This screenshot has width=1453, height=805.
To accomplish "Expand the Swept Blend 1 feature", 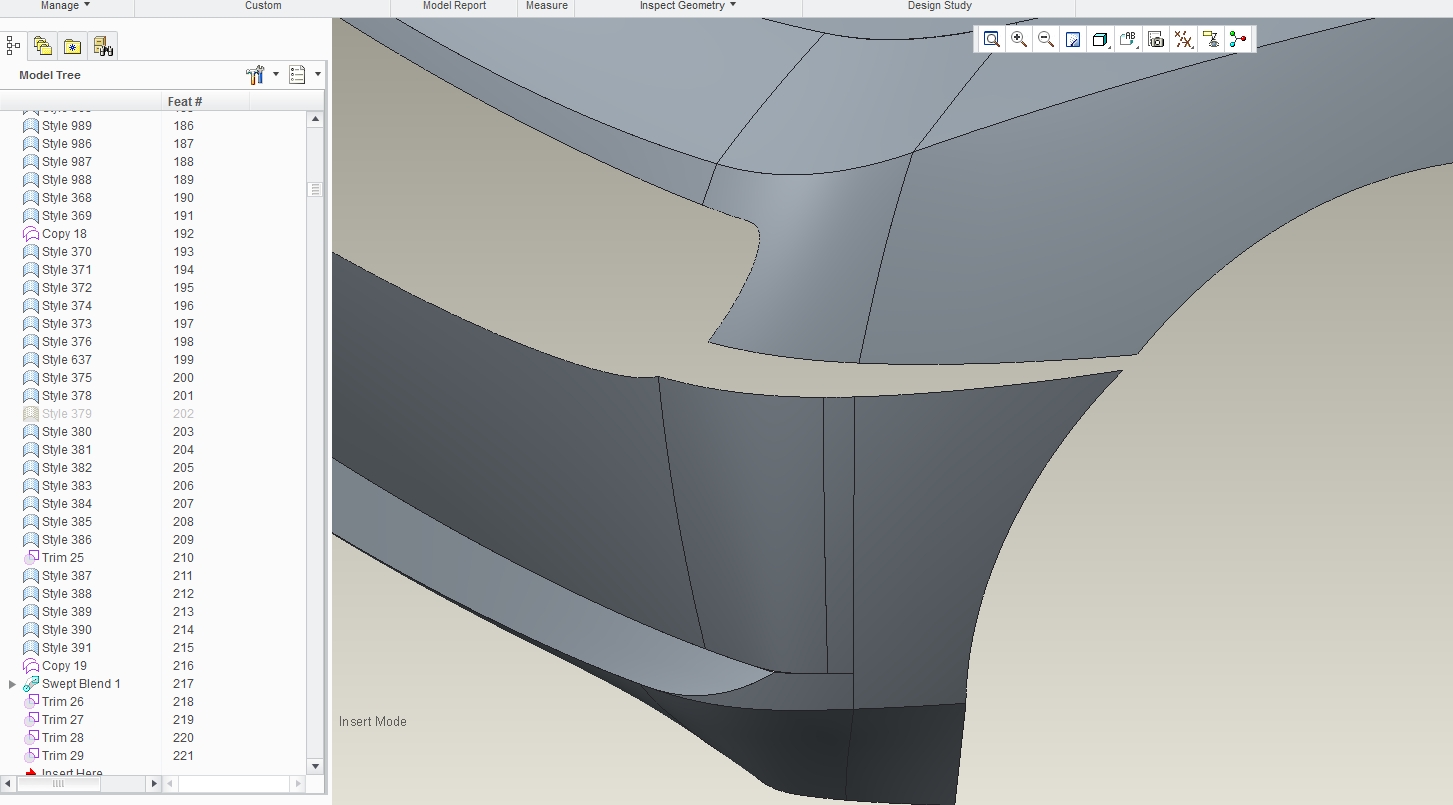I will [x=12, y=684].
